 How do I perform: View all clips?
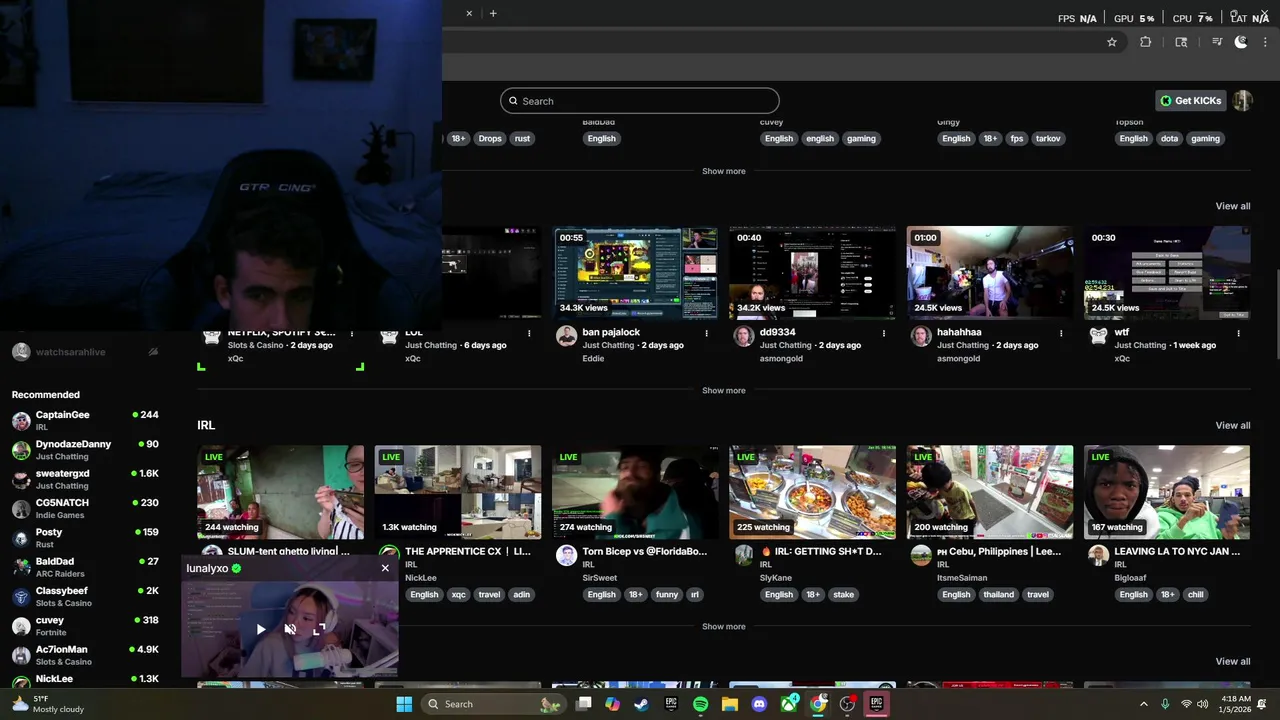click(1232, 206)
